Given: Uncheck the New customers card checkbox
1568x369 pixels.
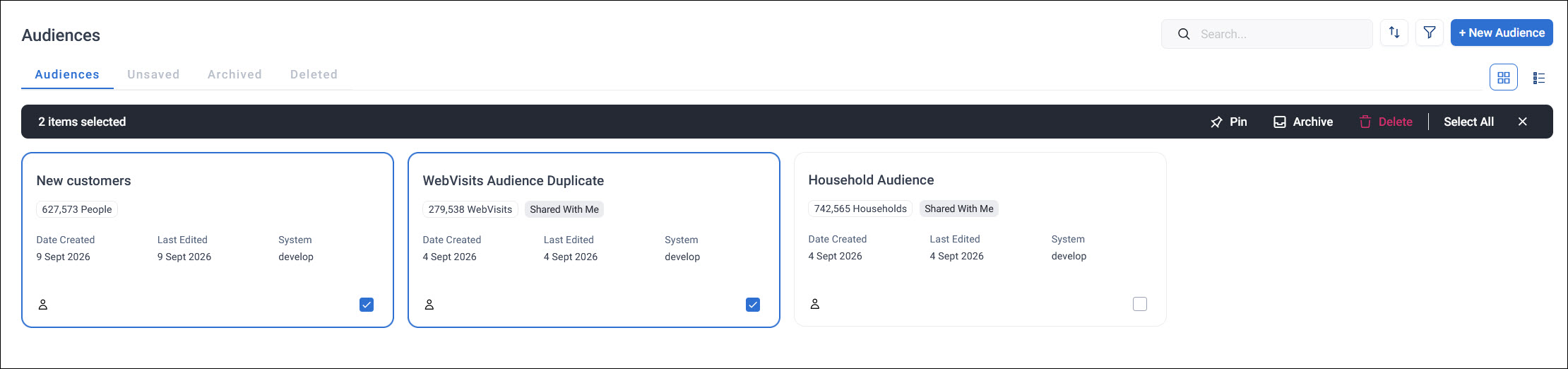Looking at the screenshot, I should (367, 305).
